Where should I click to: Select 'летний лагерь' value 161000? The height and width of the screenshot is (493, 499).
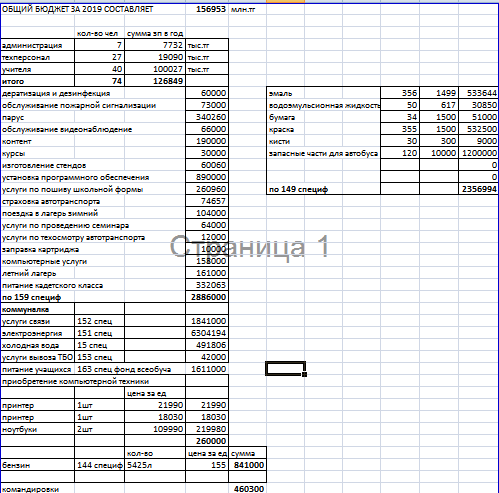207,273
